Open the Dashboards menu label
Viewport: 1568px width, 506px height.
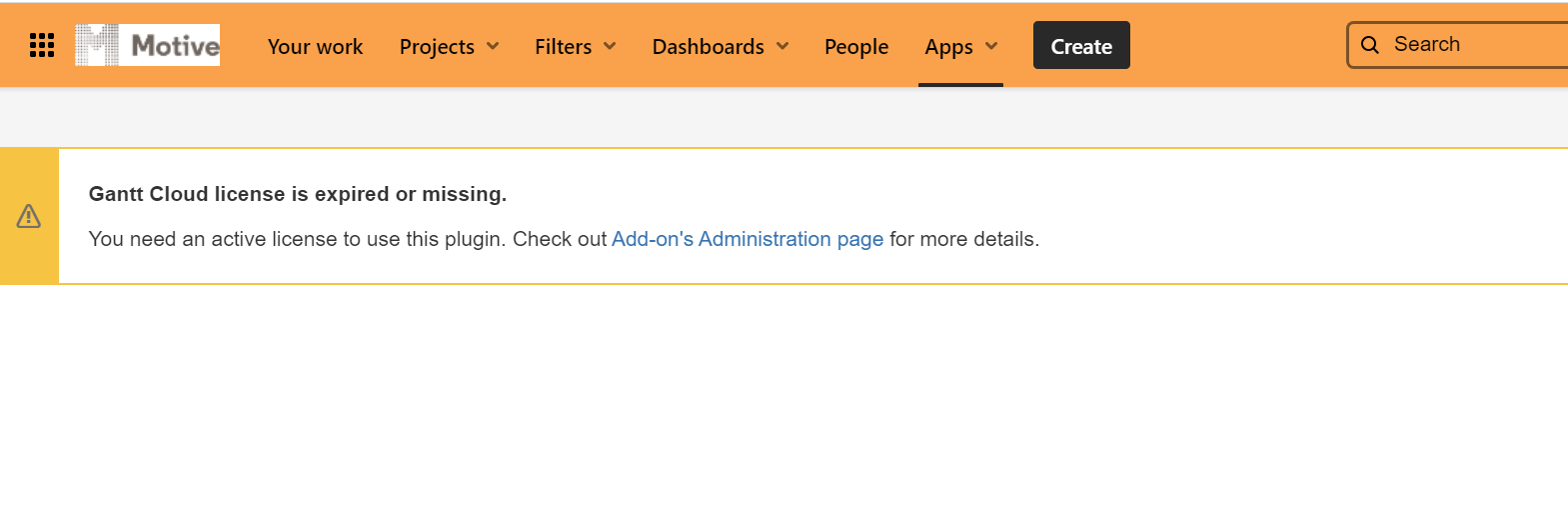pyautogui.click(x=708, y=47)
